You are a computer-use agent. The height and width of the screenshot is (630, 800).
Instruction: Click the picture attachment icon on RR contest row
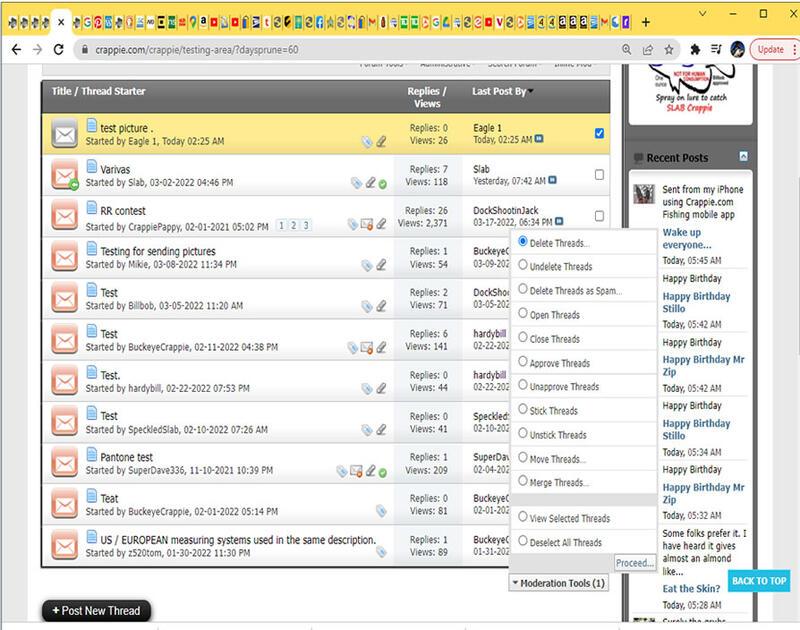367,224
